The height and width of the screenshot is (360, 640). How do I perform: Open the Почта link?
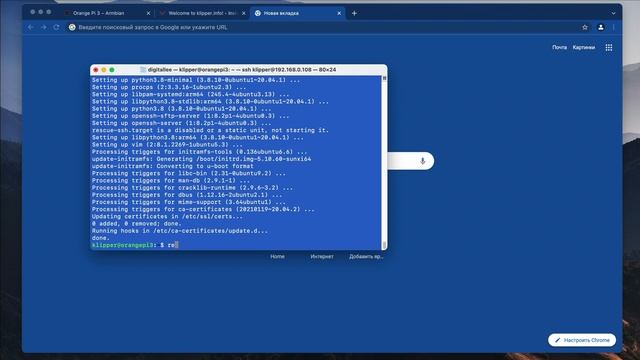(x=559, y=47)
